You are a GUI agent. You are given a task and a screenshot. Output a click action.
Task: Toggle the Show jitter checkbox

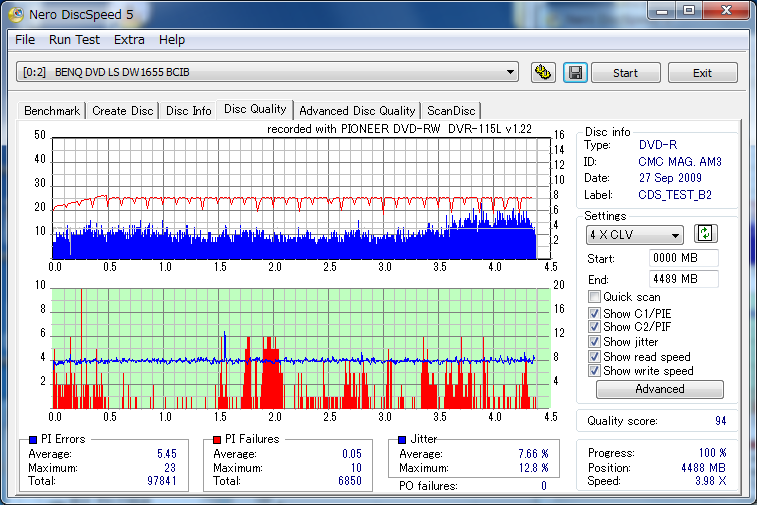click(x=595, y=342)
